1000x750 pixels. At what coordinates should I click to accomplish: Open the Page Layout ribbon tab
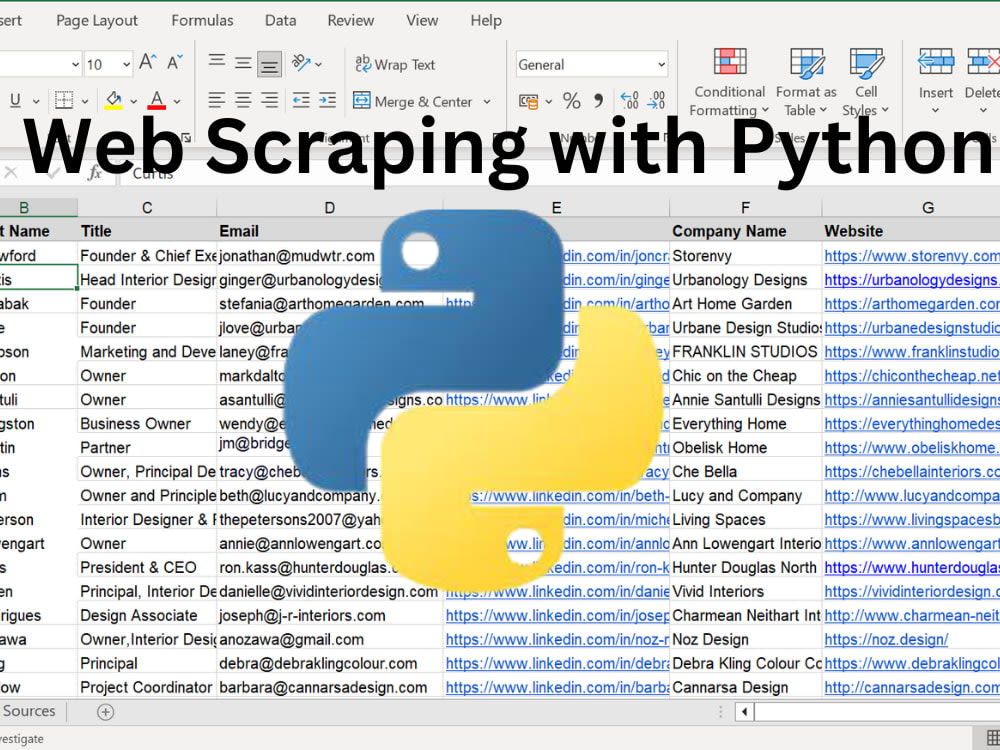[x=97, y=21]
